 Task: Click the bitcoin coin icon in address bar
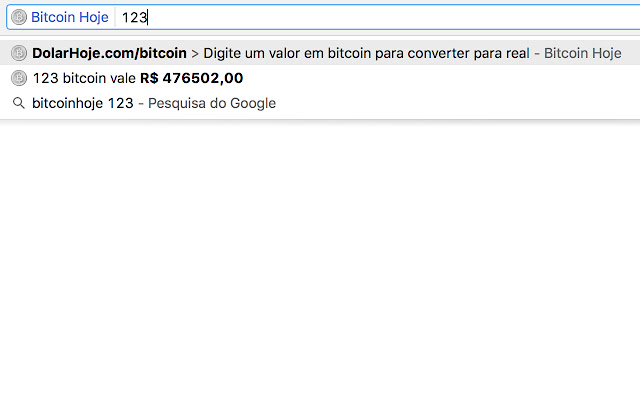pyautogui.click(x=19, y=17)
